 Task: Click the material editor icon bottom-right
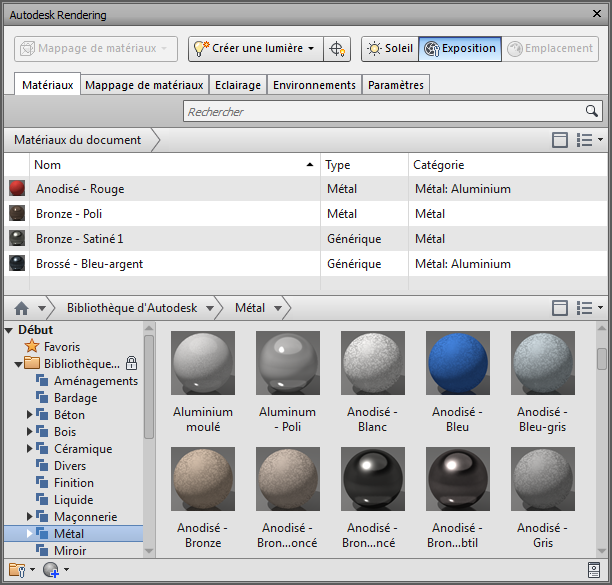[594, 570]
